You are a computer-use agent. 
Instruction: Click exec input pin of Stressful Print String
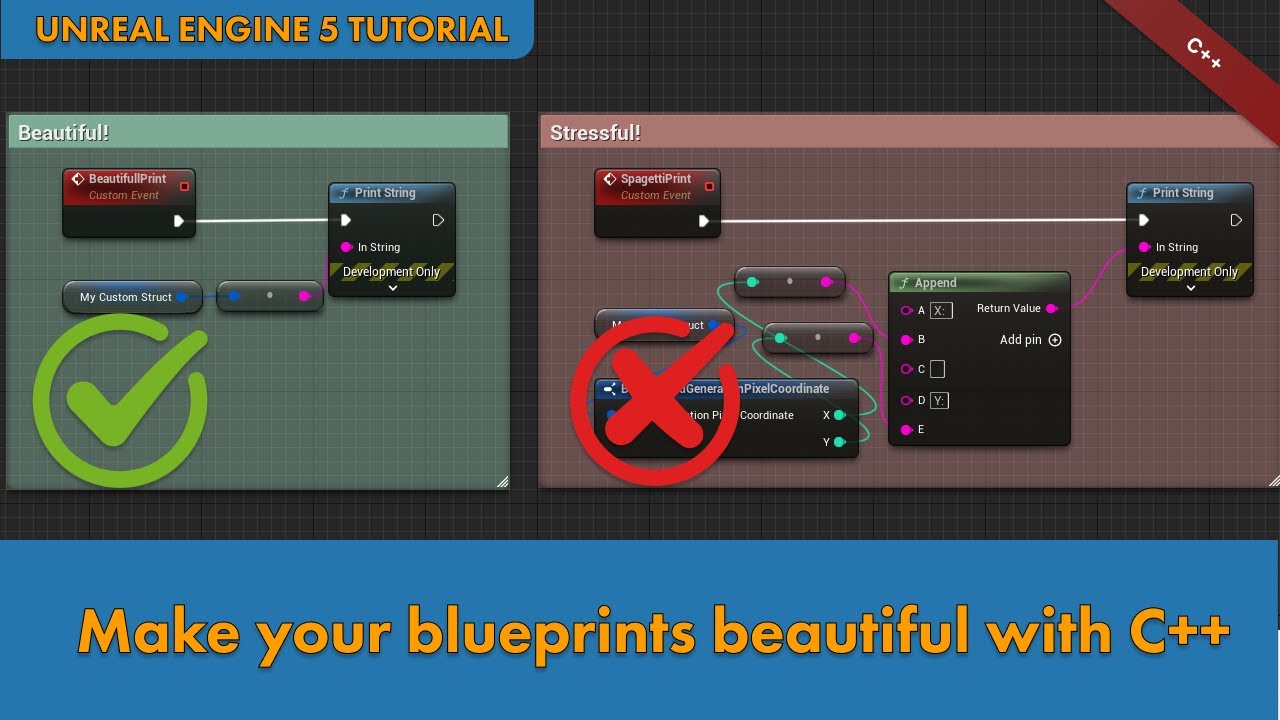(1144, 220)
